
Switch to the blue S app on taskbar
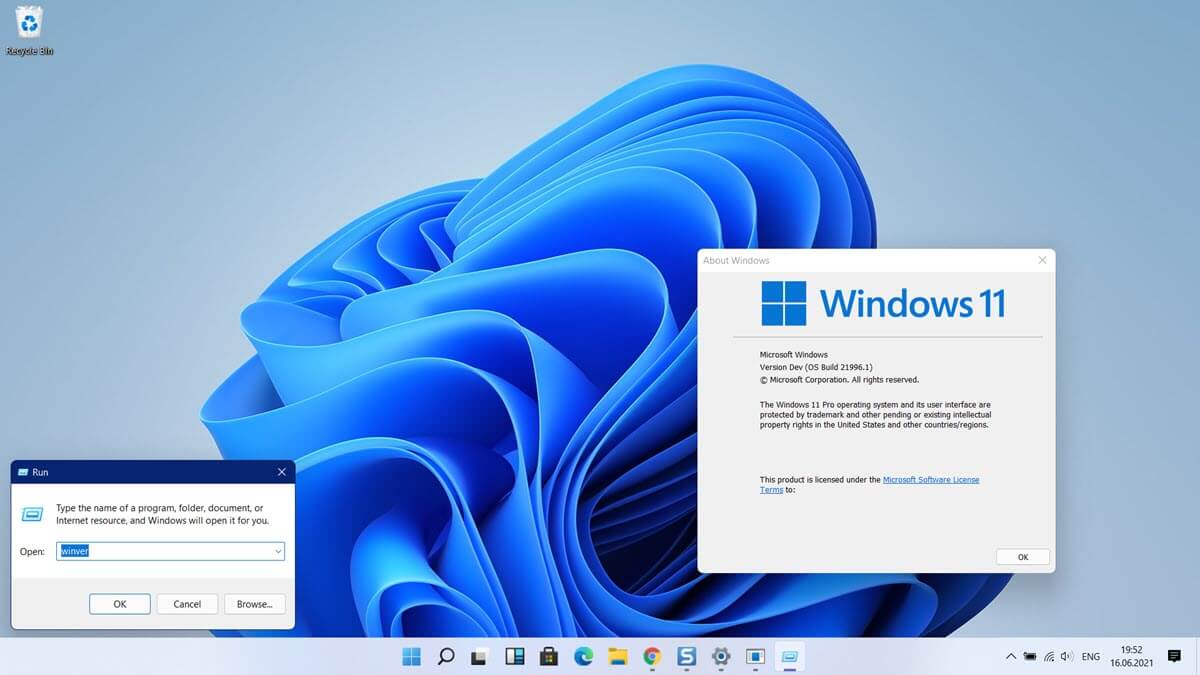[x=686, y=657]
